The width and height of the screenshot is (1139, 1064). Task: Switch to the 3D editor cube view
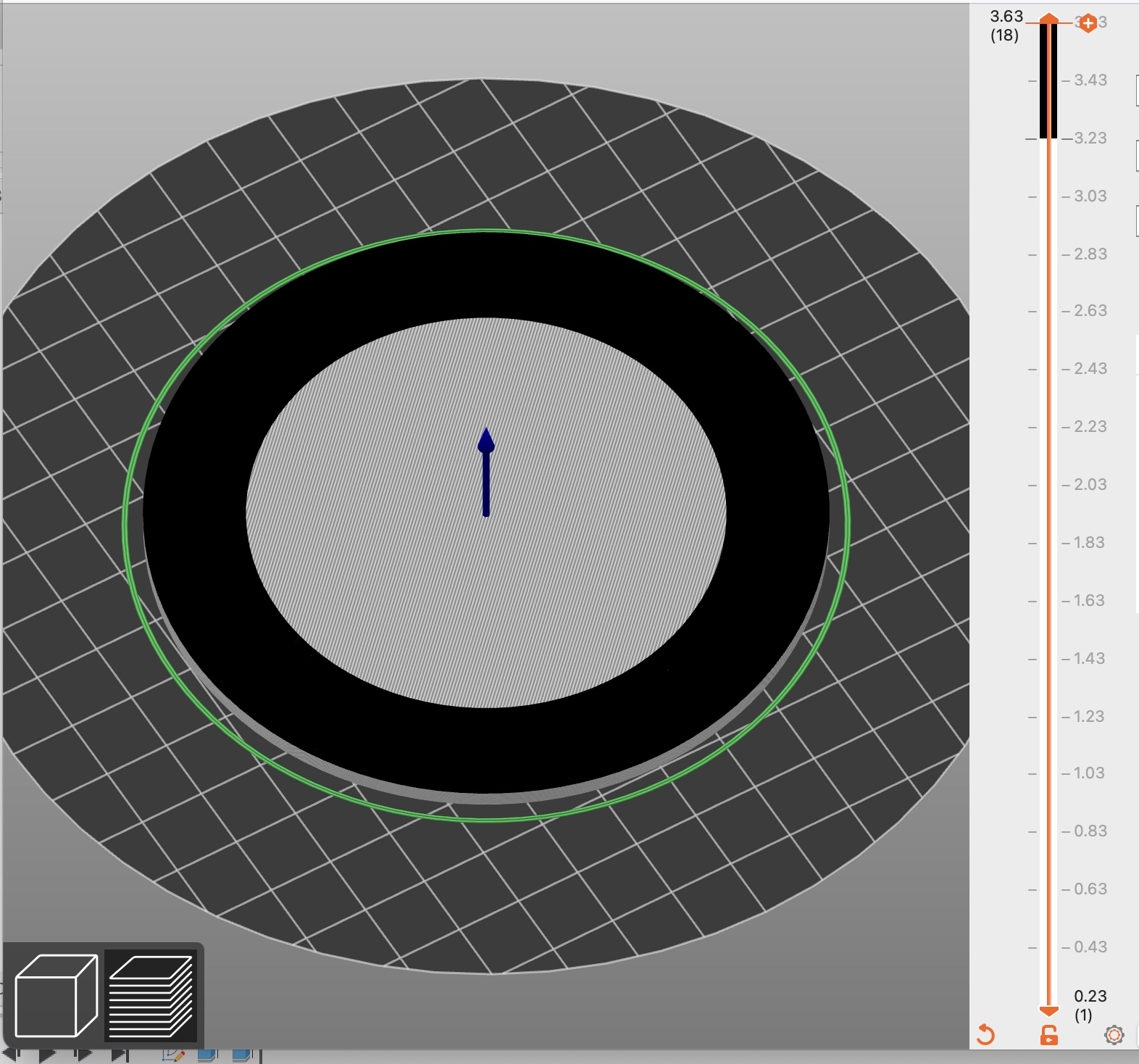56,996
